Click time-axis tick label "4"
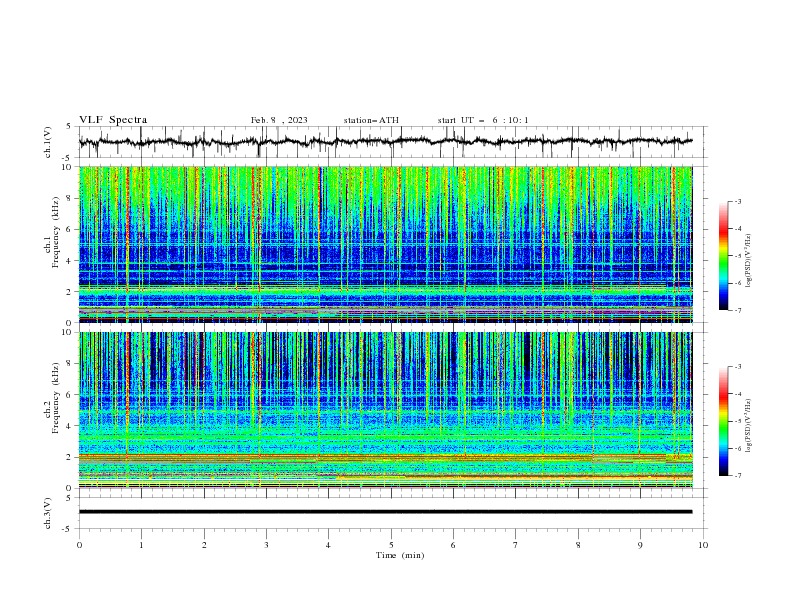Viewport: 792px width, 612px height. [x=328, y=545]
